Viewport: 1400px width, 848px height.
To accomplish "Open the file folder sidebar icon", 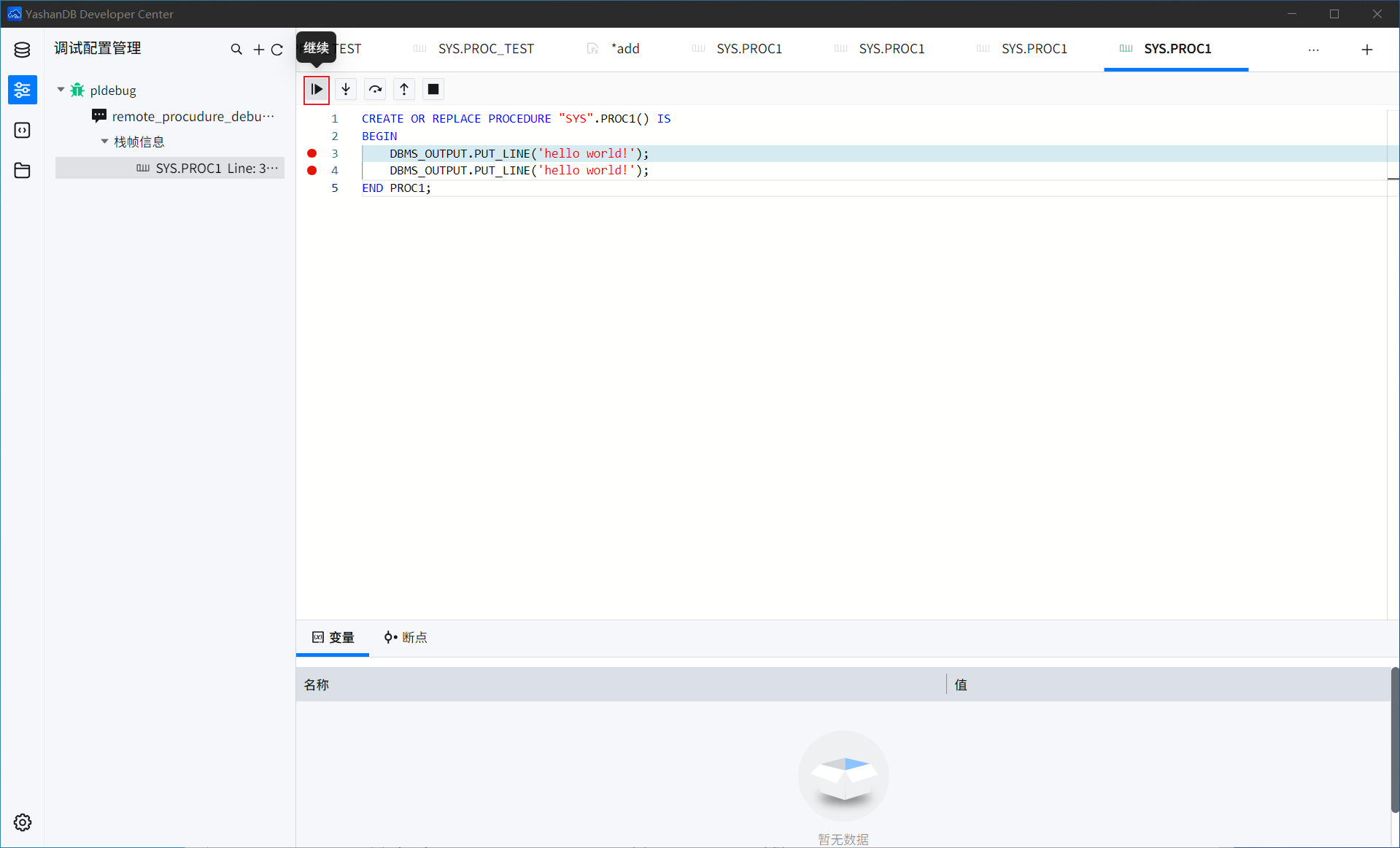I will coord(23,170).
